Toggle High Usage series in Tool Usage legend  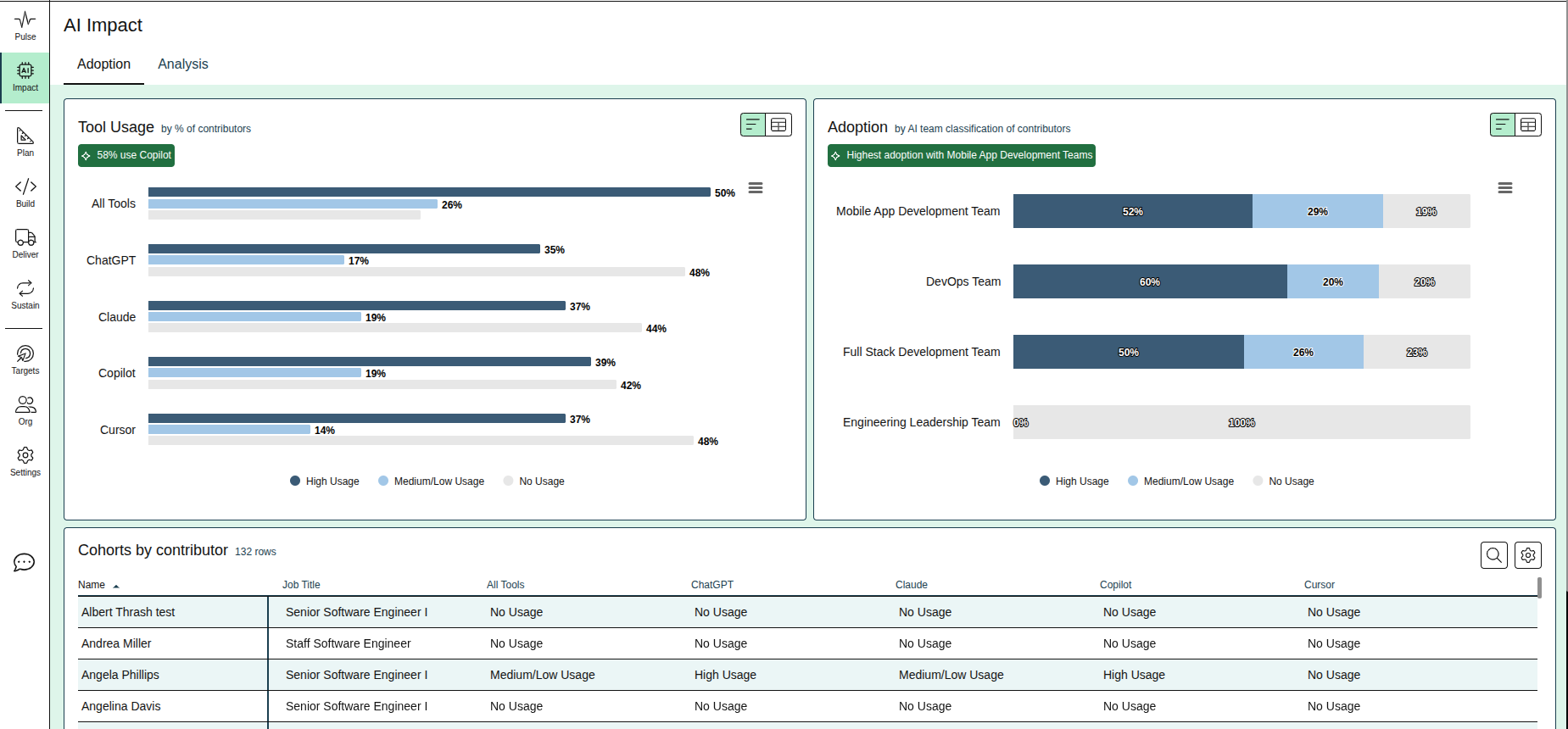325,481
